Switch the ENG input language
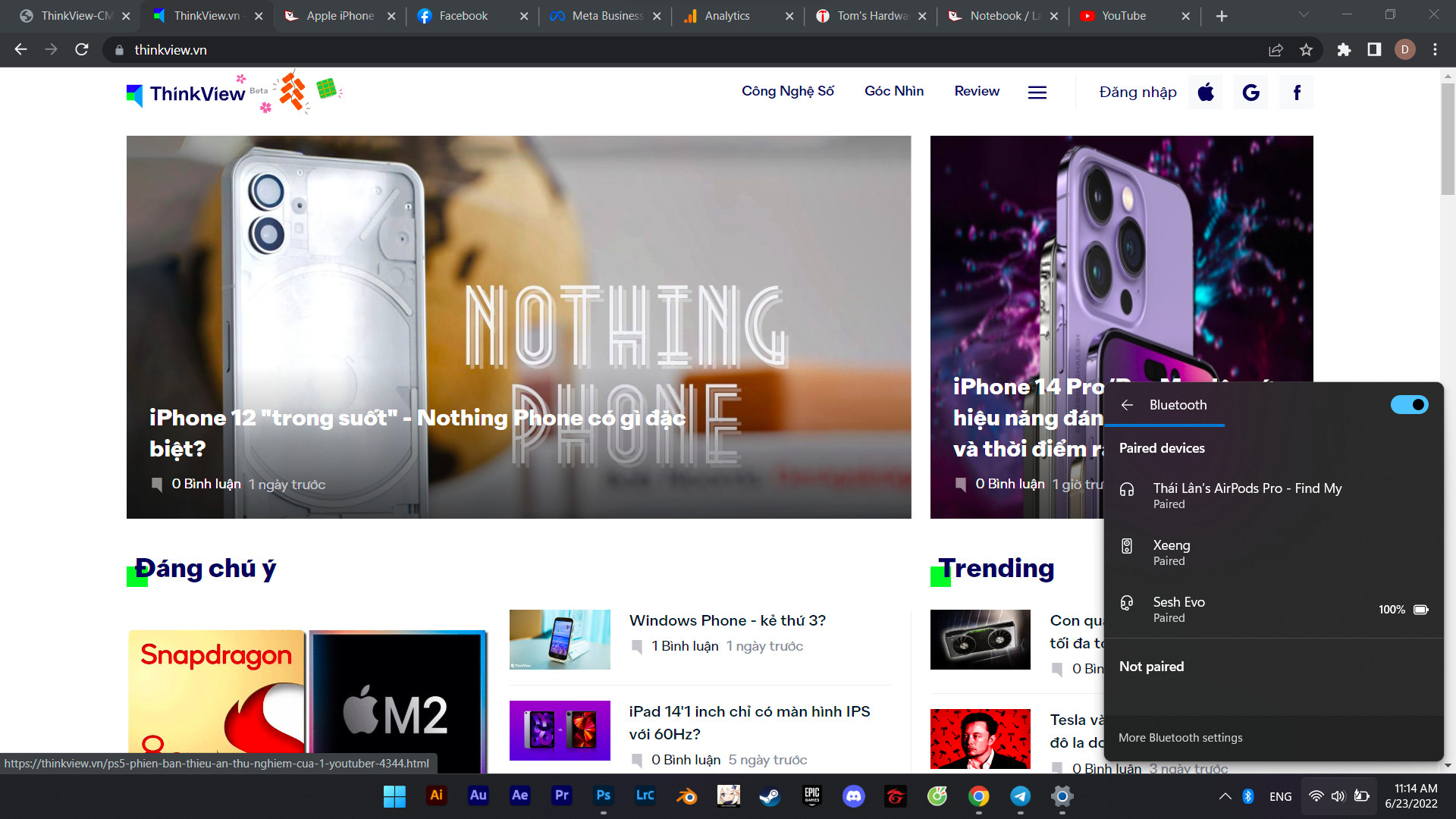1456x819 pixels. (x=1280, y=797)
